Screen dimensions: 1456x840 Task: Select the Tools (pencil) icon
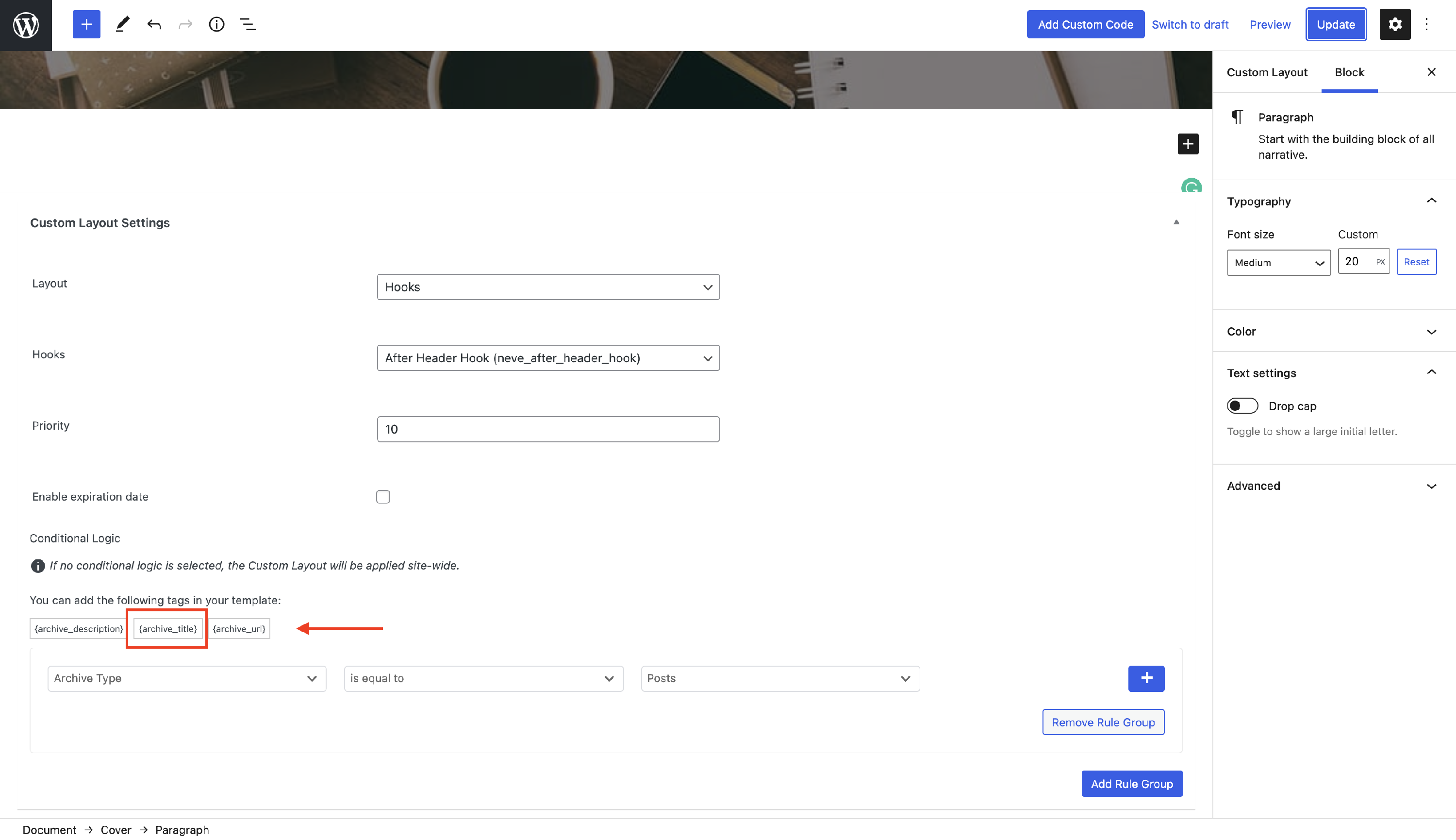[122, 24]
